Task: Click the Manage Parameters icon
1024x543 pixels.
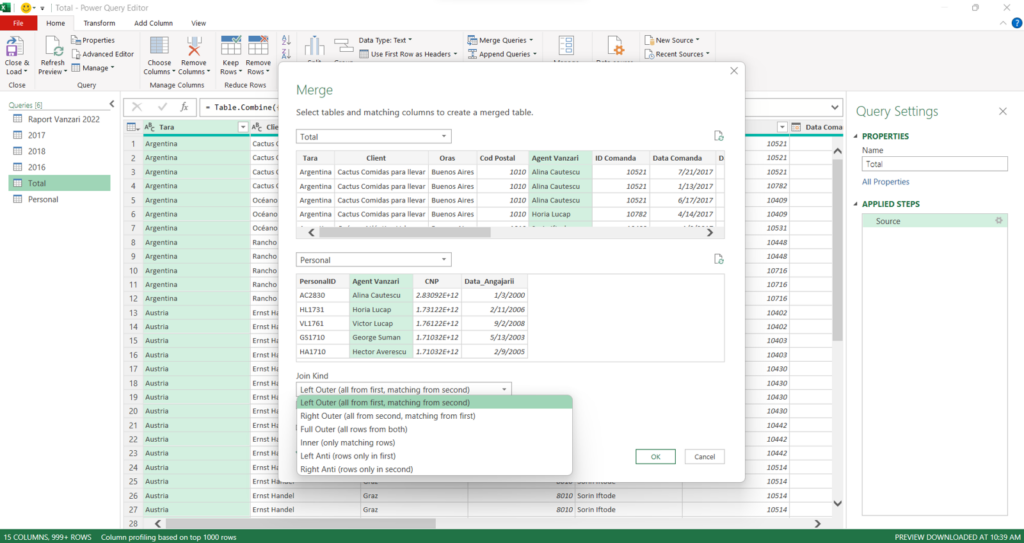Action: tap(566, 47)
